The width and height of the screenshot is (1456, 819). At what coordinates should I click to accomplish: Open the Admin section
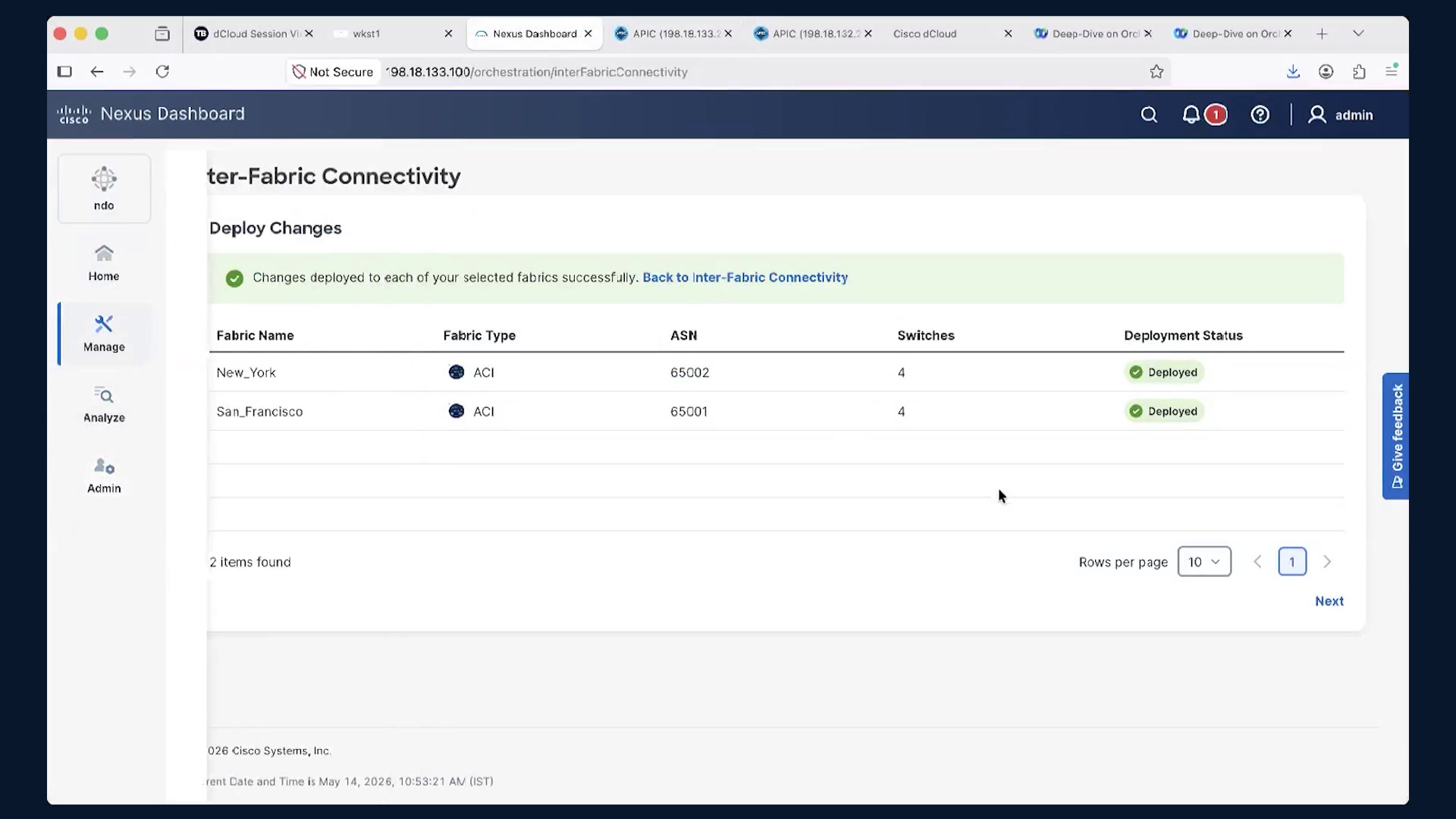coord(104,475)
